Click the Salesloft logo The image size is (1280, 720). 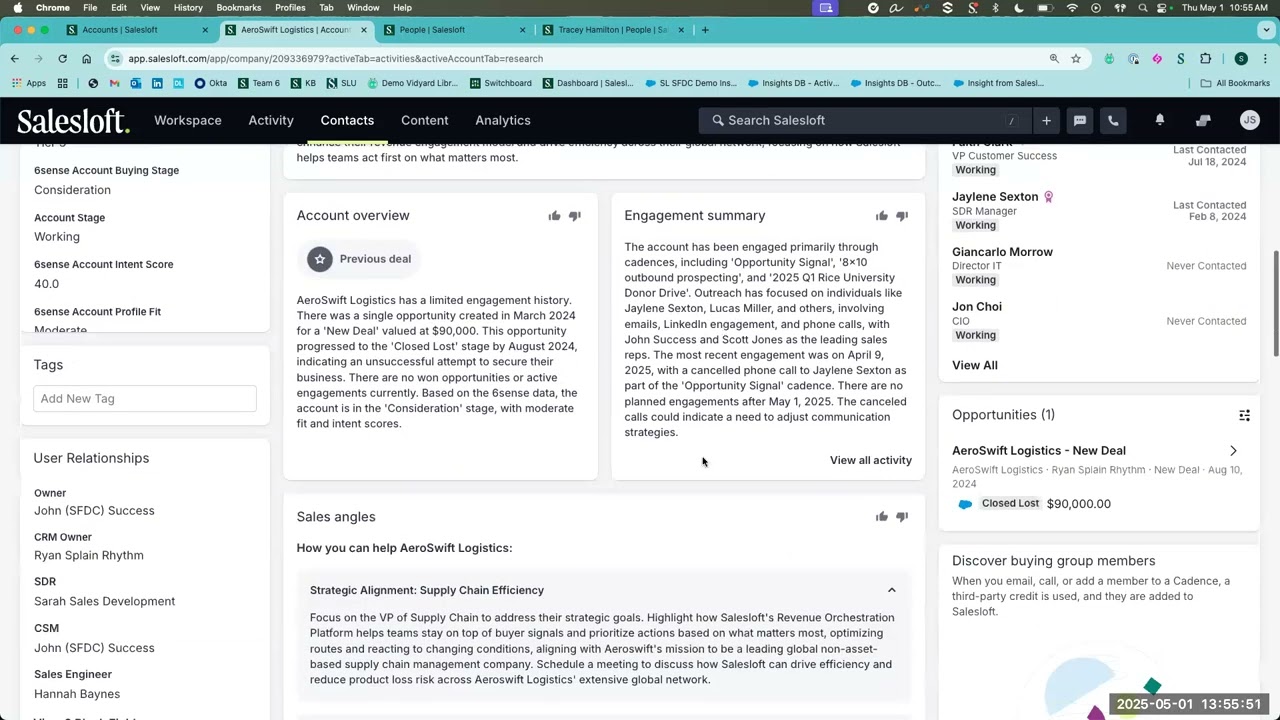(73, 121)
